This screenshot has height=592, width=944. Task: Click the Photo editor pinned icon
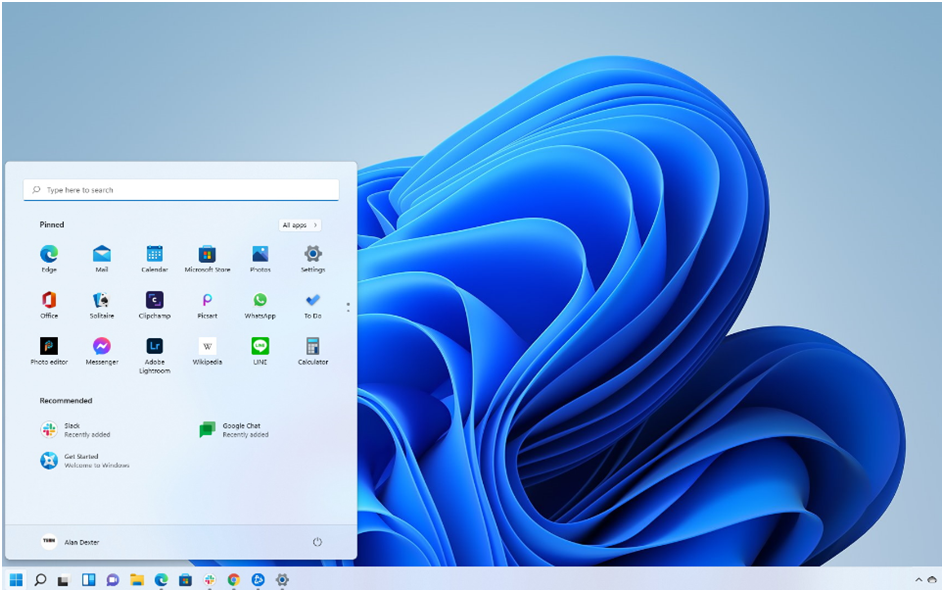click(49, 347)
